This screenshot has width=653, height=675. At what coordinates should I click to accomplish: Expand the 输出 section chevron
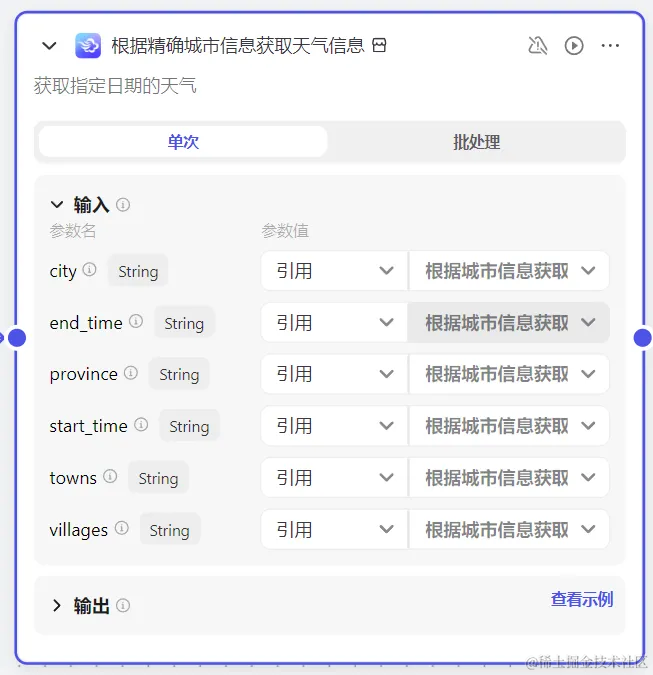[x=57, y=605]
